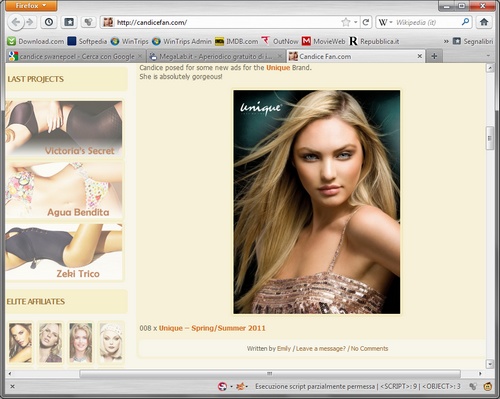Open the Repubblica.it bookmark
Image resolution: width=500 pixels, height=399 pixels.
[374, 41]
